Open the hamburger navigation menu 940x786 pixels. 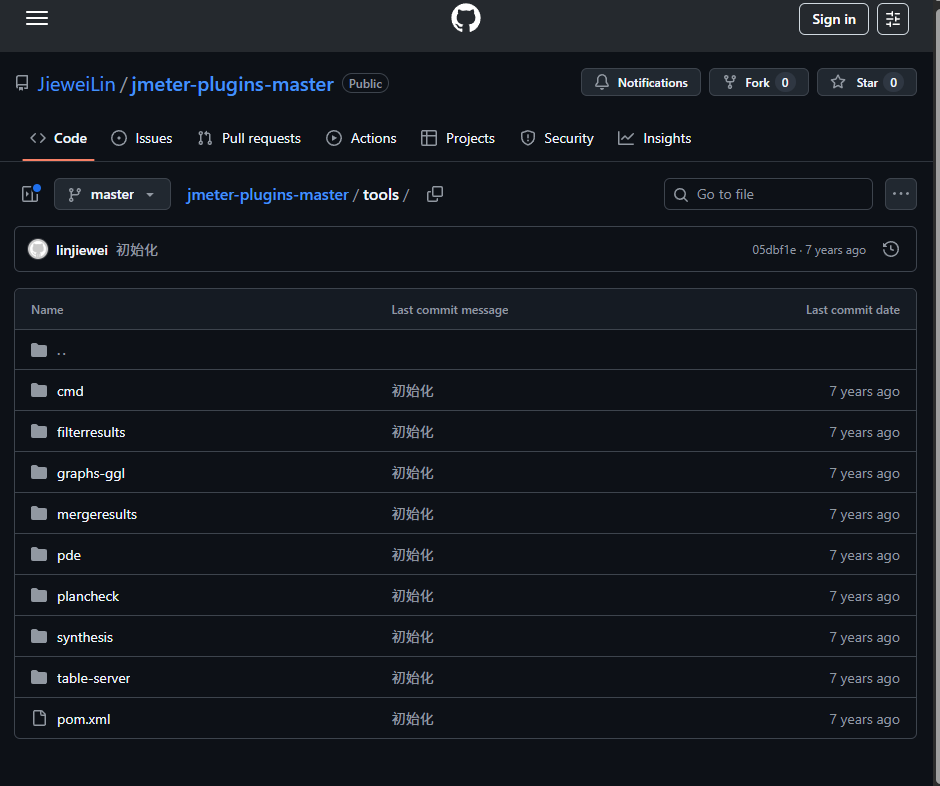pyautogui.click(x=37, y=19)
